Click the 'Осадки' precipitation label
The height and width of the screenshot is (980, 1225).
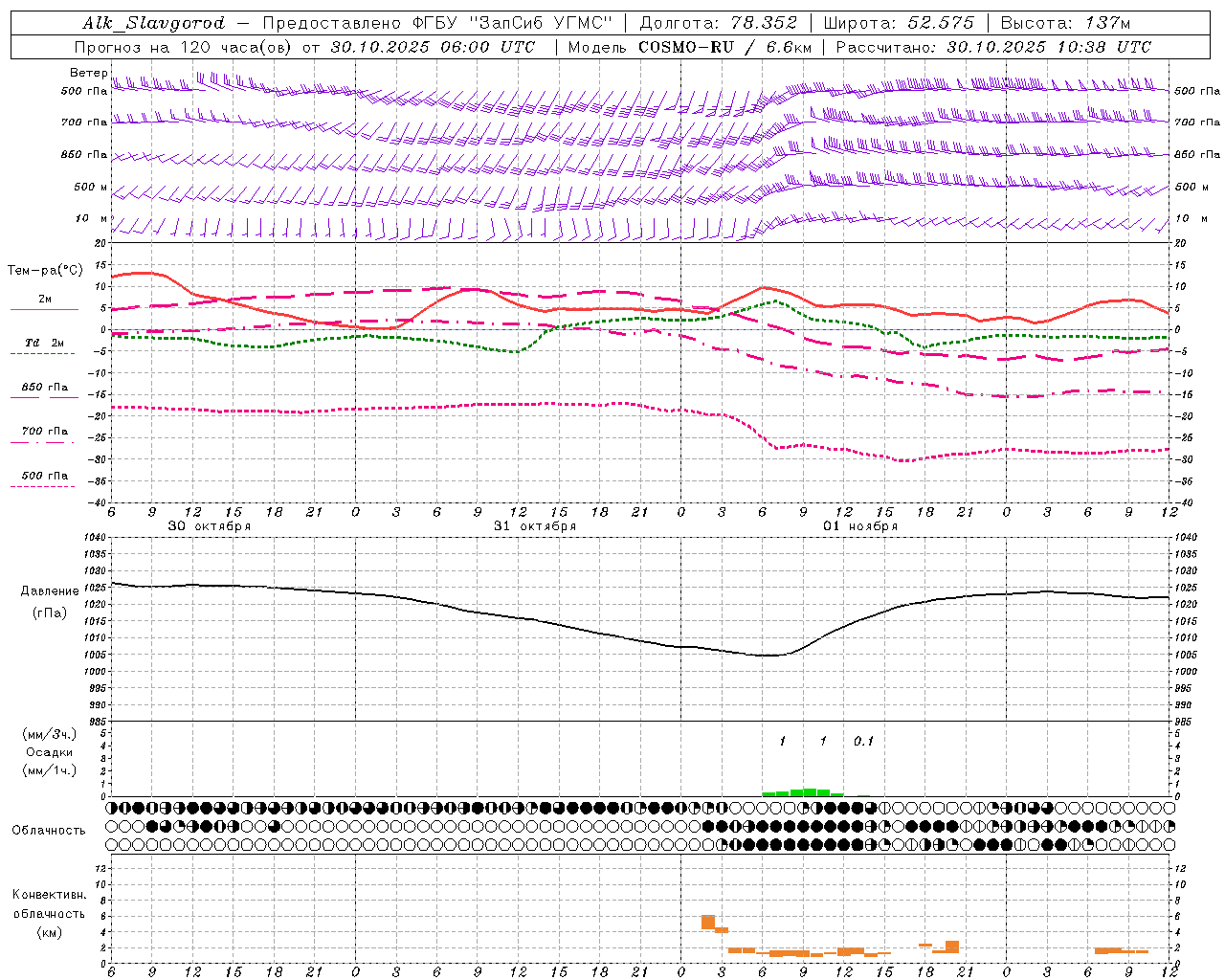click(x=50, y=752)
